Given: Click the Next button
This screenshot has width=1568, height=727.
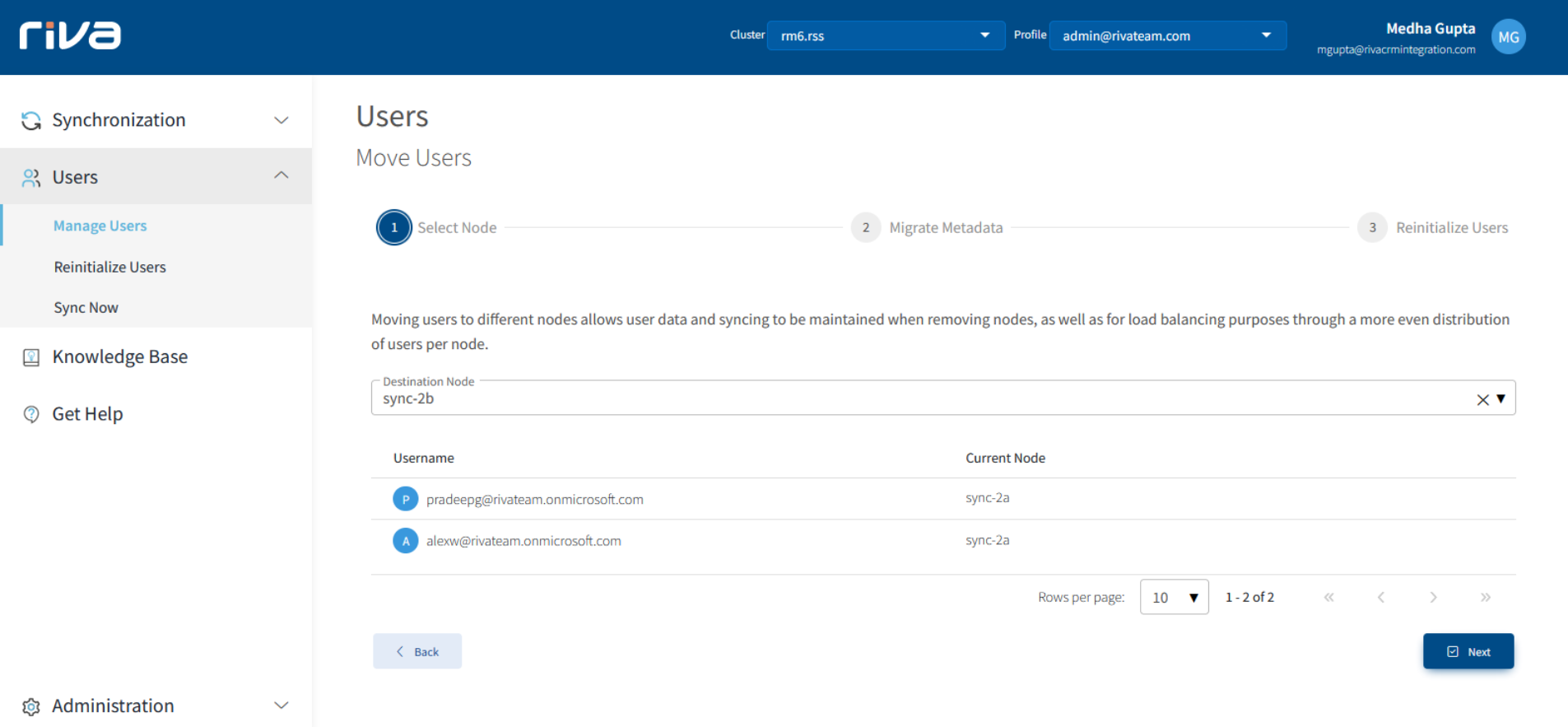Looking at the screenshot, I should pyautogui.click(x=1468, y=651).
